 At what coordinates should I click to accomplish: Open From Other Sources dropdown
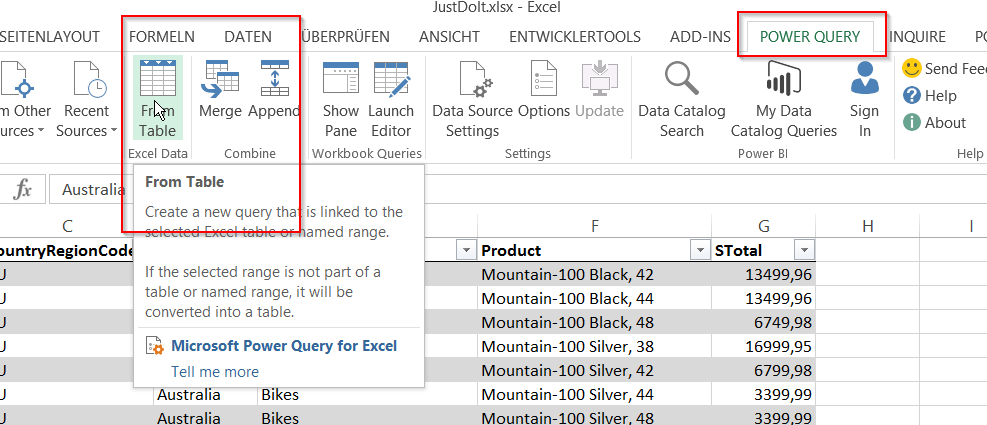coord(24,101)
